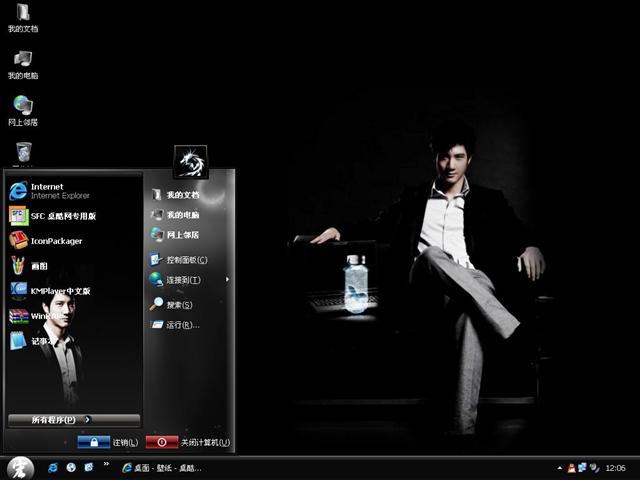Expand the Quick Launch overflow chevron
Screen dimensions: 640x480
click(x=108, y=468)
